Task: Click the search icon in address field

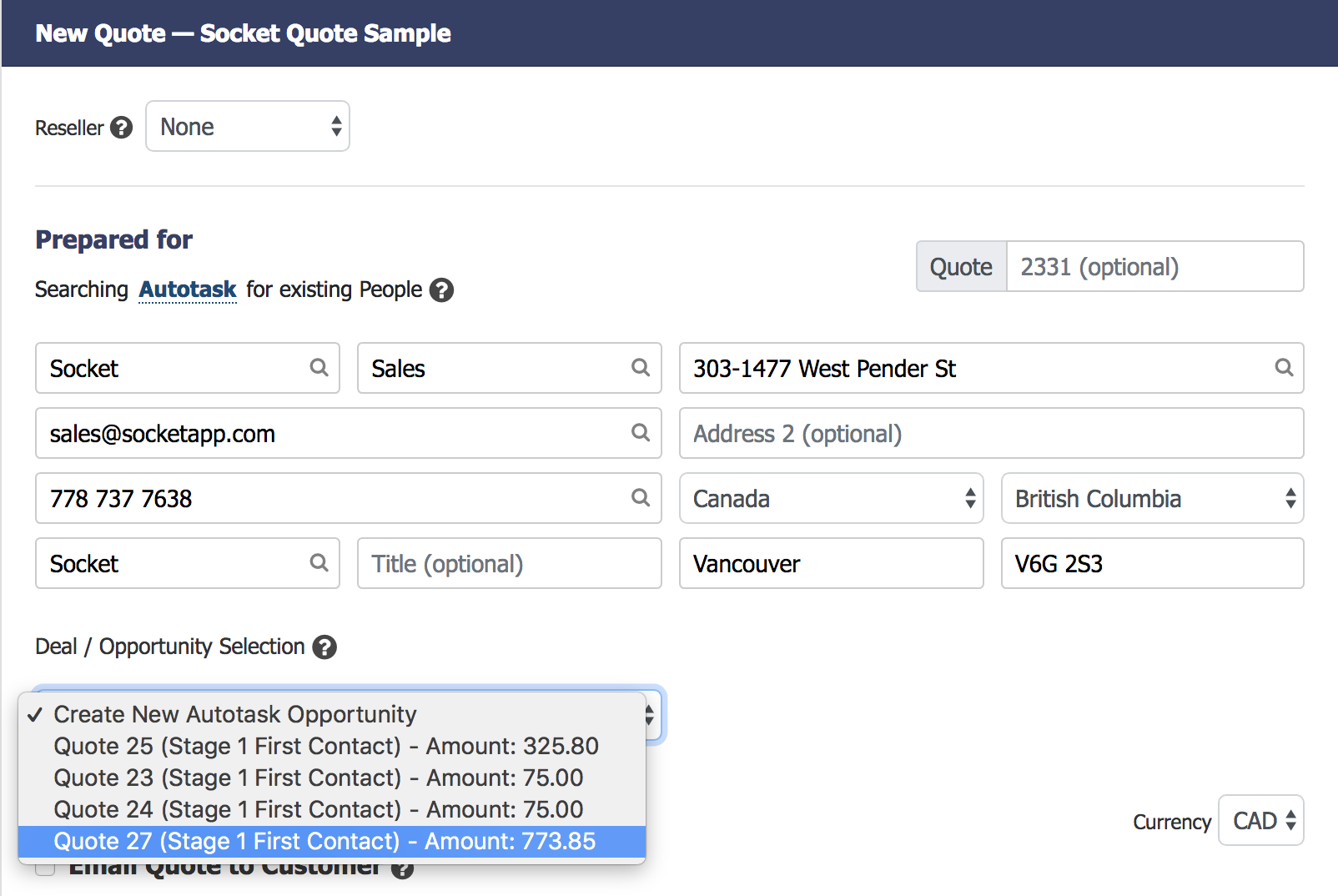Action: 1284,367
